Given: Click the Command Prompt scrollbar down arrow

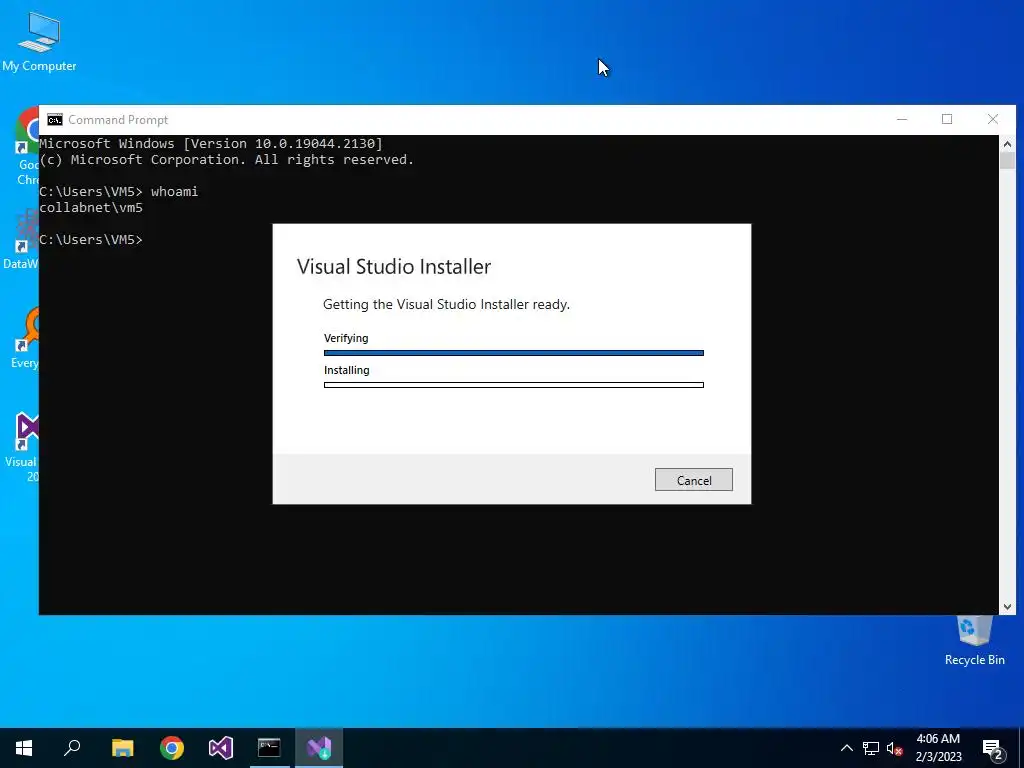Looking at the screenshot, I should coord(1007,607).
